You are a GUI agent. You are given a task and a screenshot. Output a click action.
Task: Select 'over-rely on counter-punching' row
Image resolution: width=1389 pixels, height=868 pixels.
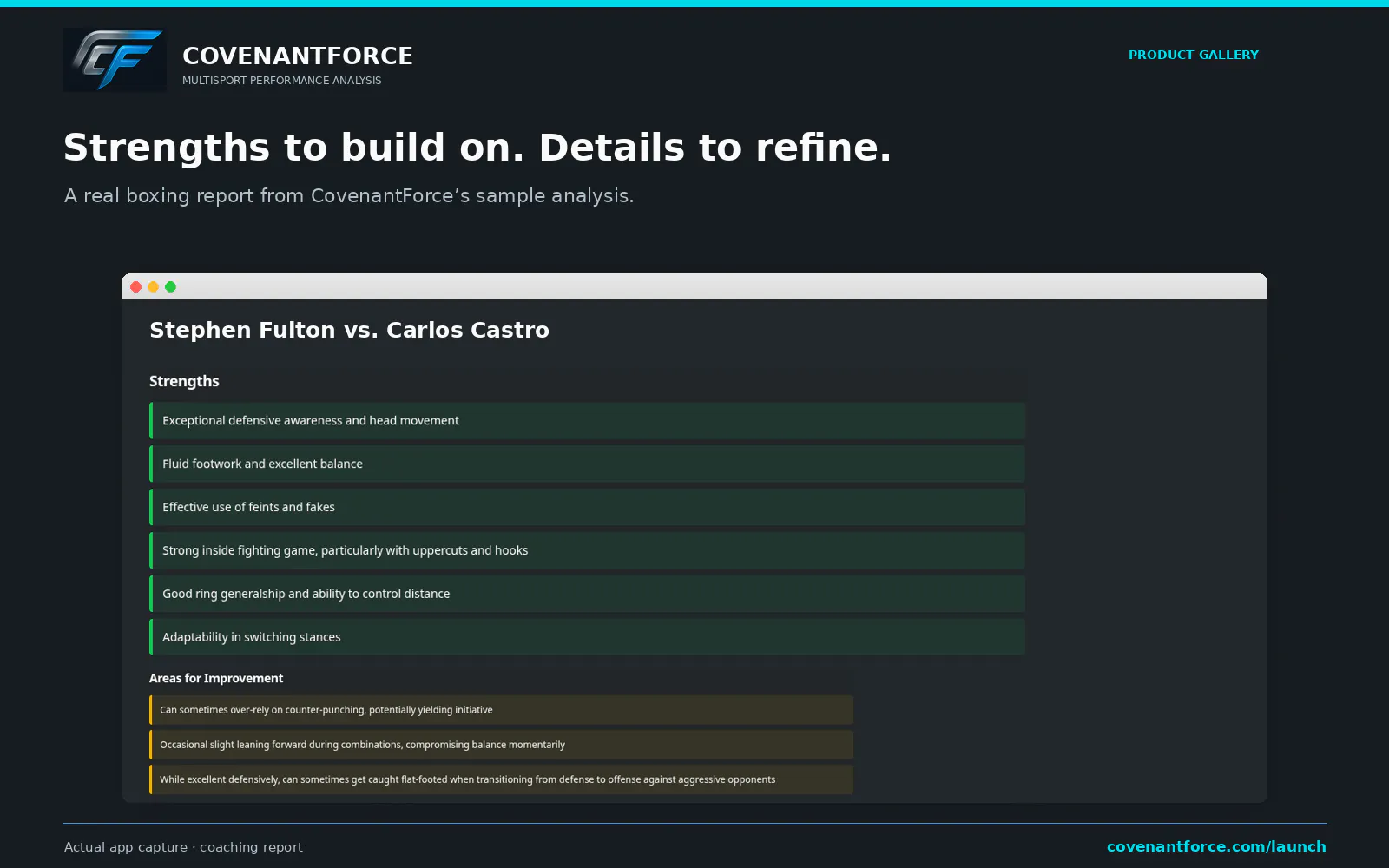pyautogui.click(x=501, y=710)
